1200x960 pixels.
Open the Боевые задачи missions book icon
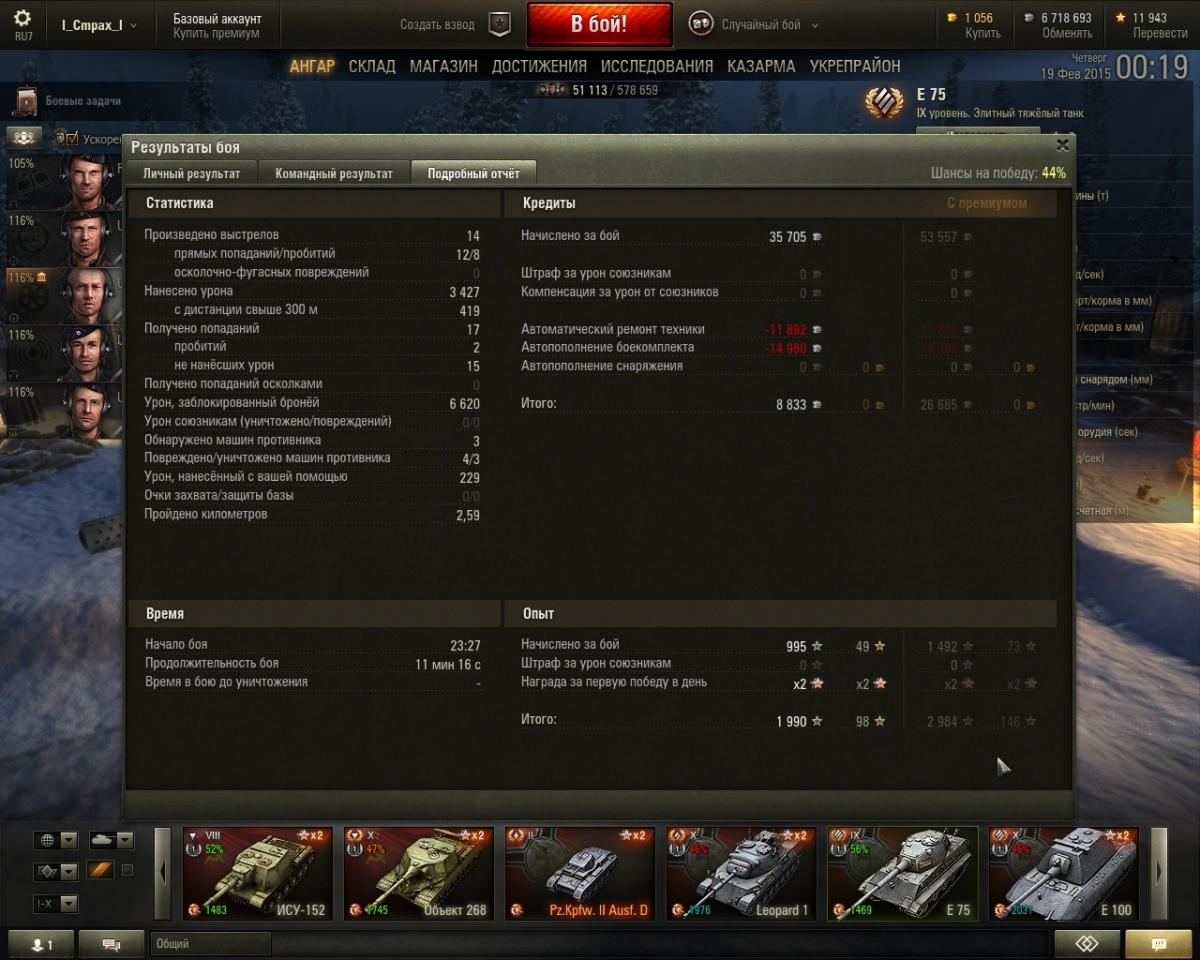pyautogui.click(x=26, y=102)
